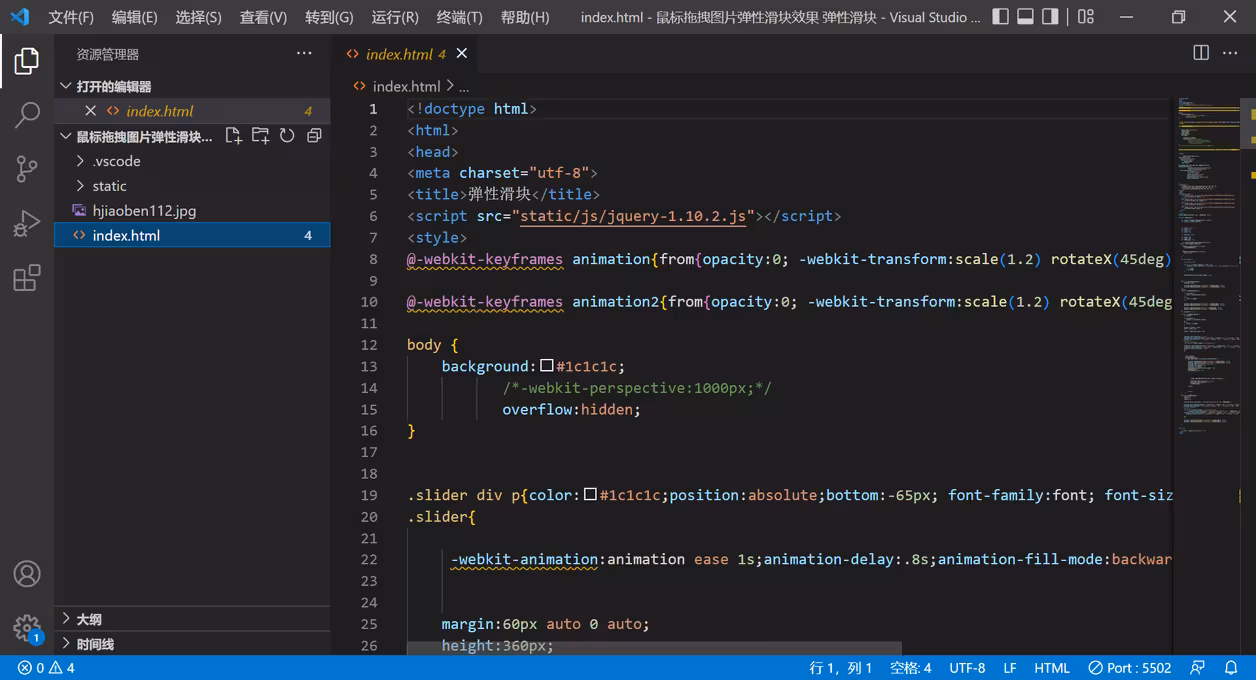Change end of line sequence LF

(x=1010, y=668)
